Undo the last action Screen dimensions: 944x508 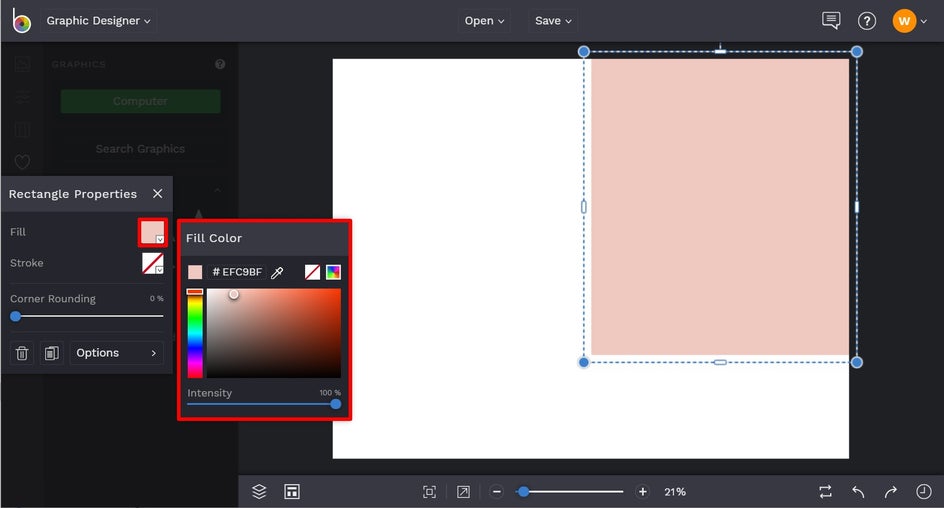(859, 492)
